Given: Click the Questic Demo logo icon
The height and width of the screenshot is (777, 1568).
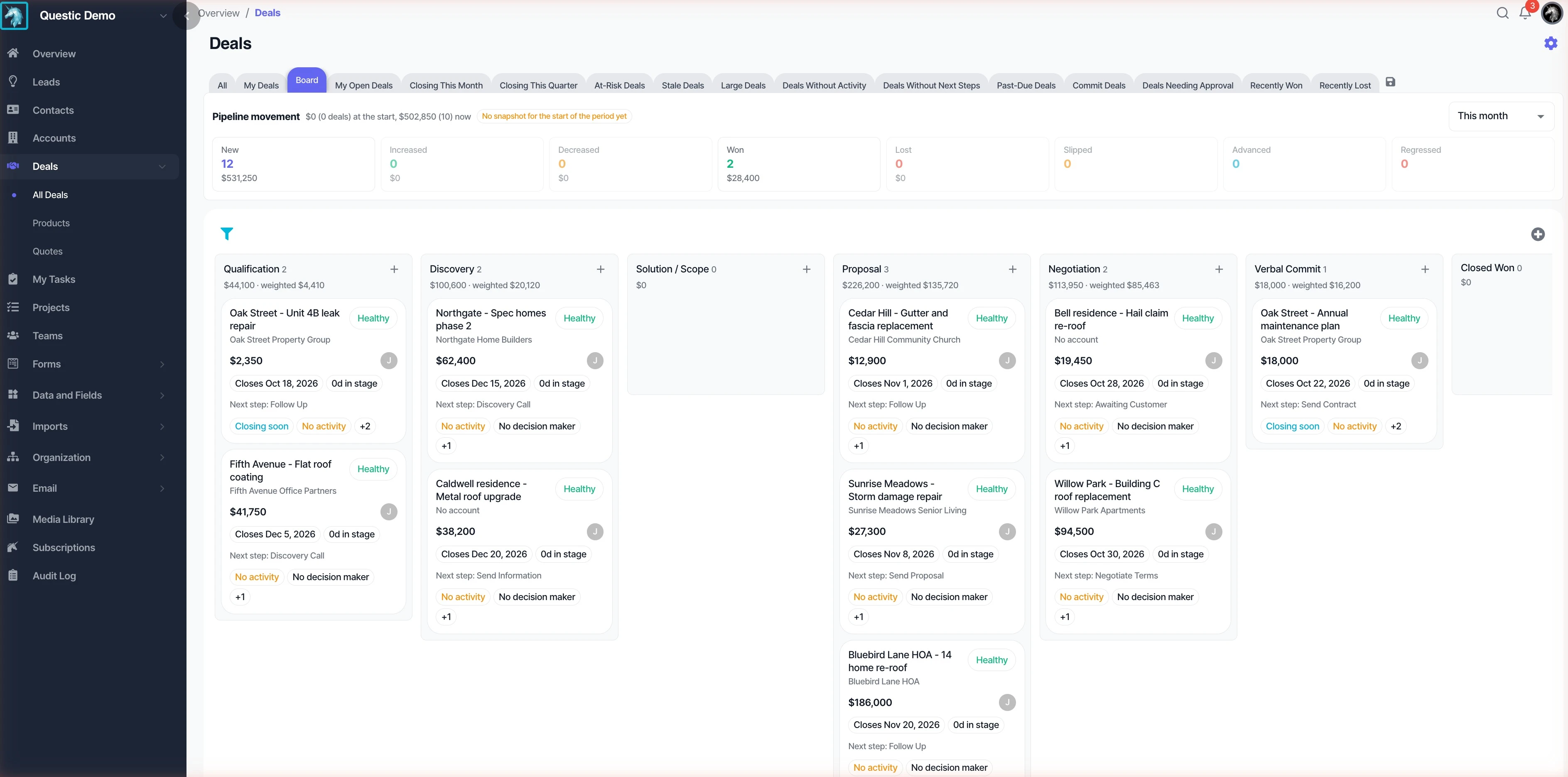Looking at the screenshot, I should point(14,15).
